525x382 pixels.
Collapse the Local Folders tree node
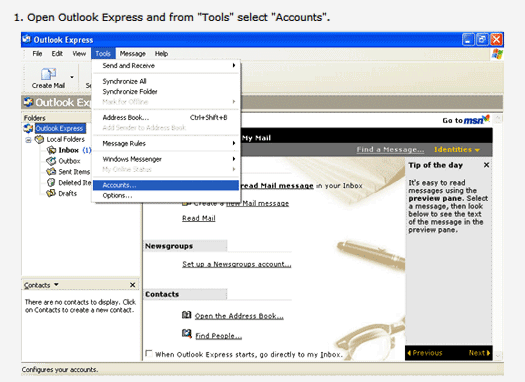pos(28,140)
